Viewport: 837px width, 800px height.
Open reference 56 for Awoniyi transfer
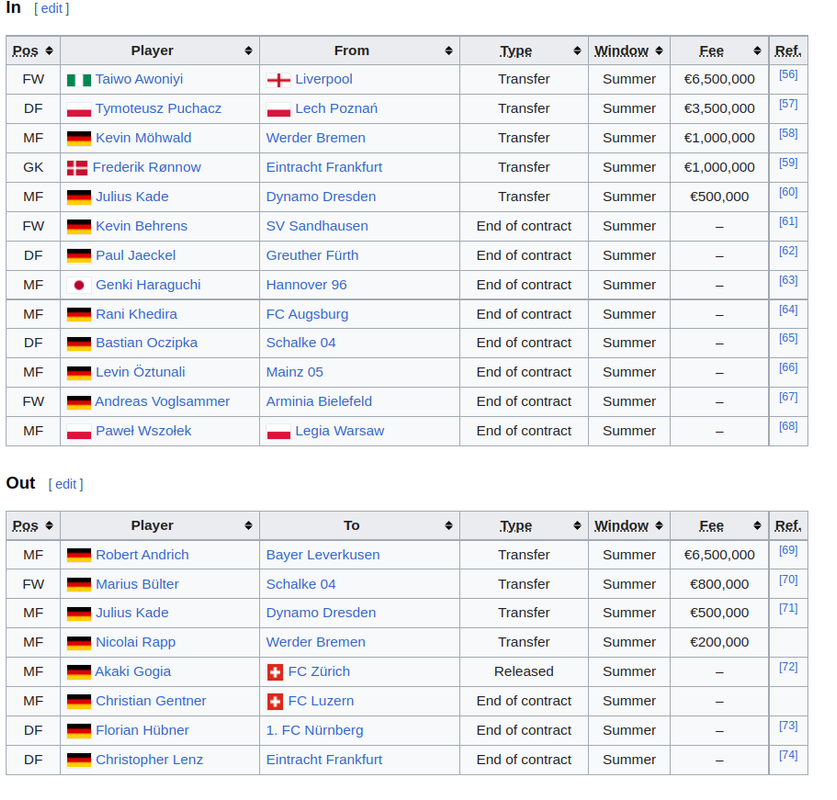788,74
